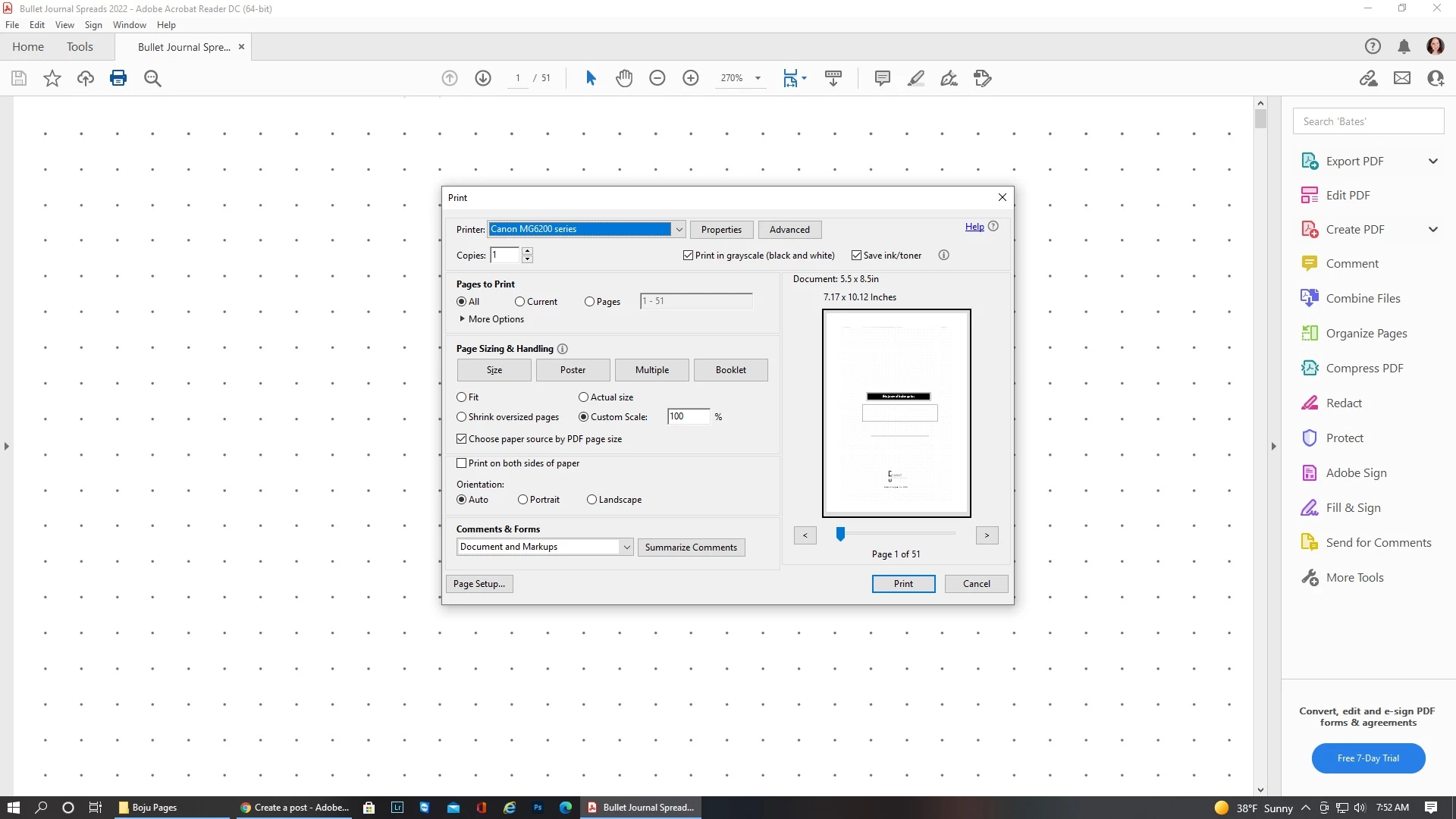Viewport: 1456px width, 819px height.
Task: Select the Landscape orientation radio button
Action: 591,500
